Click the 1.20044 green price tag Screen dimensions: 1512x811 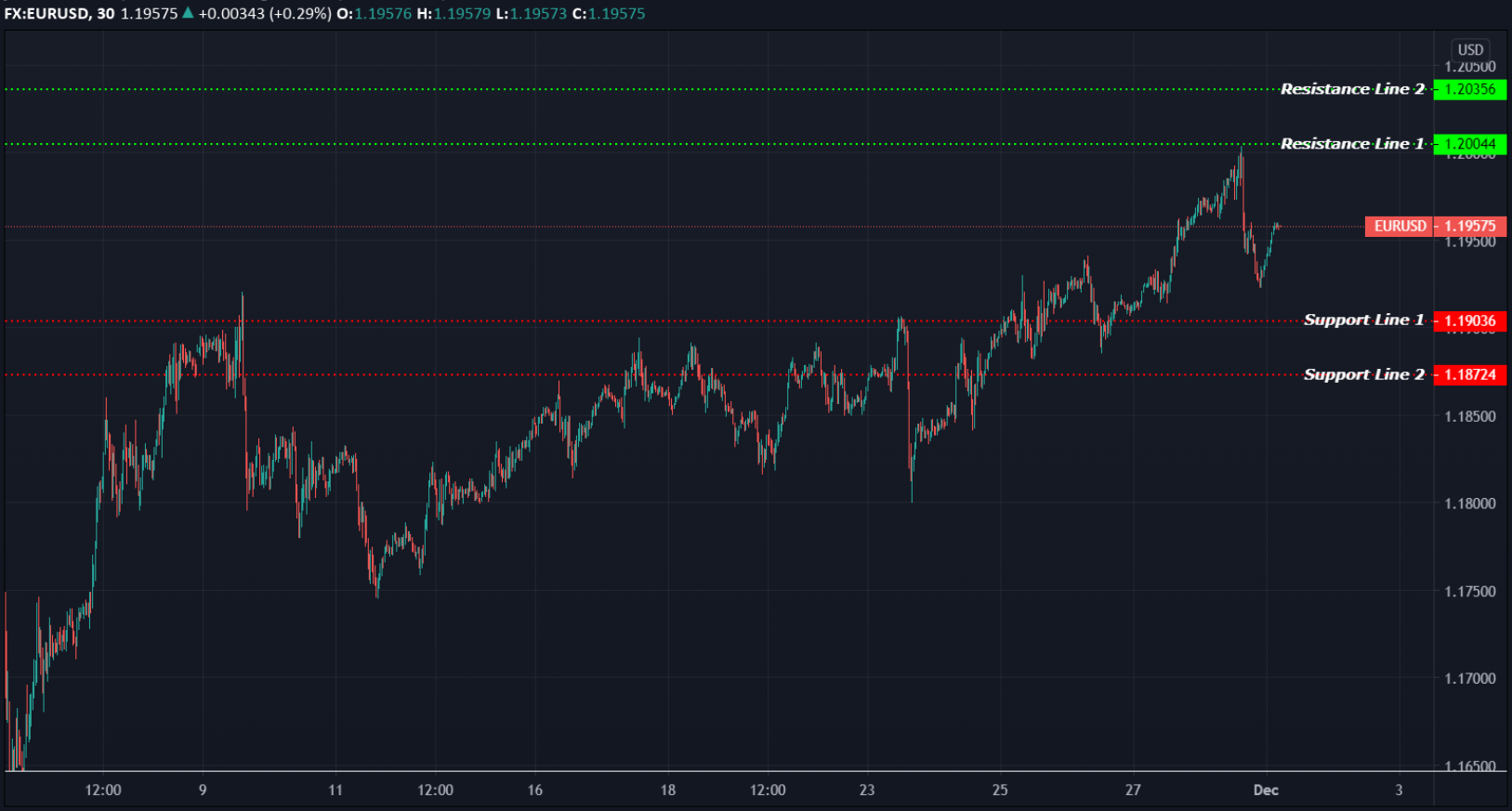coord(1470,144)
